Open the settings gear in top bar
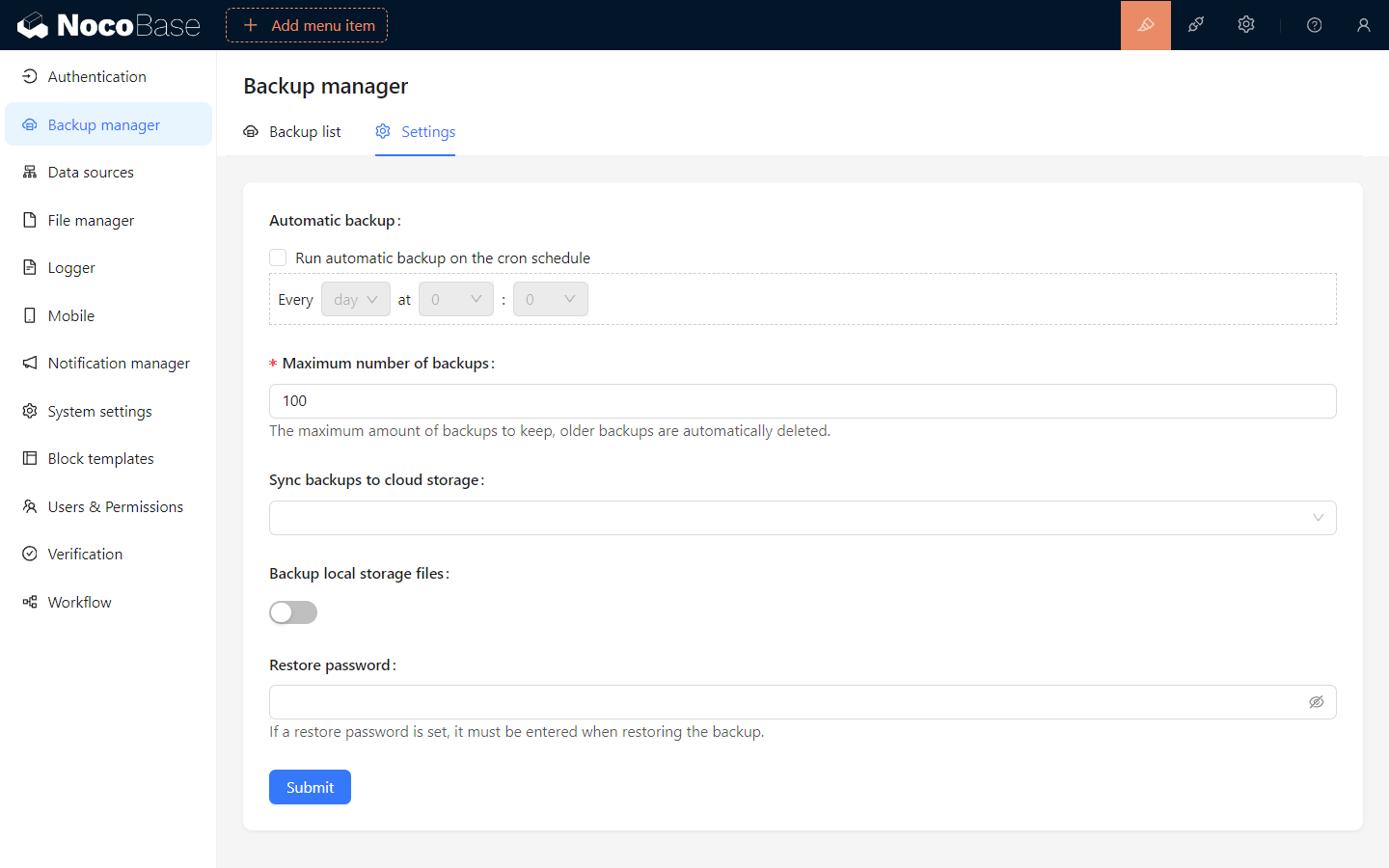Viewport: 1389px width, 868px height. [x=1246, y=25]
